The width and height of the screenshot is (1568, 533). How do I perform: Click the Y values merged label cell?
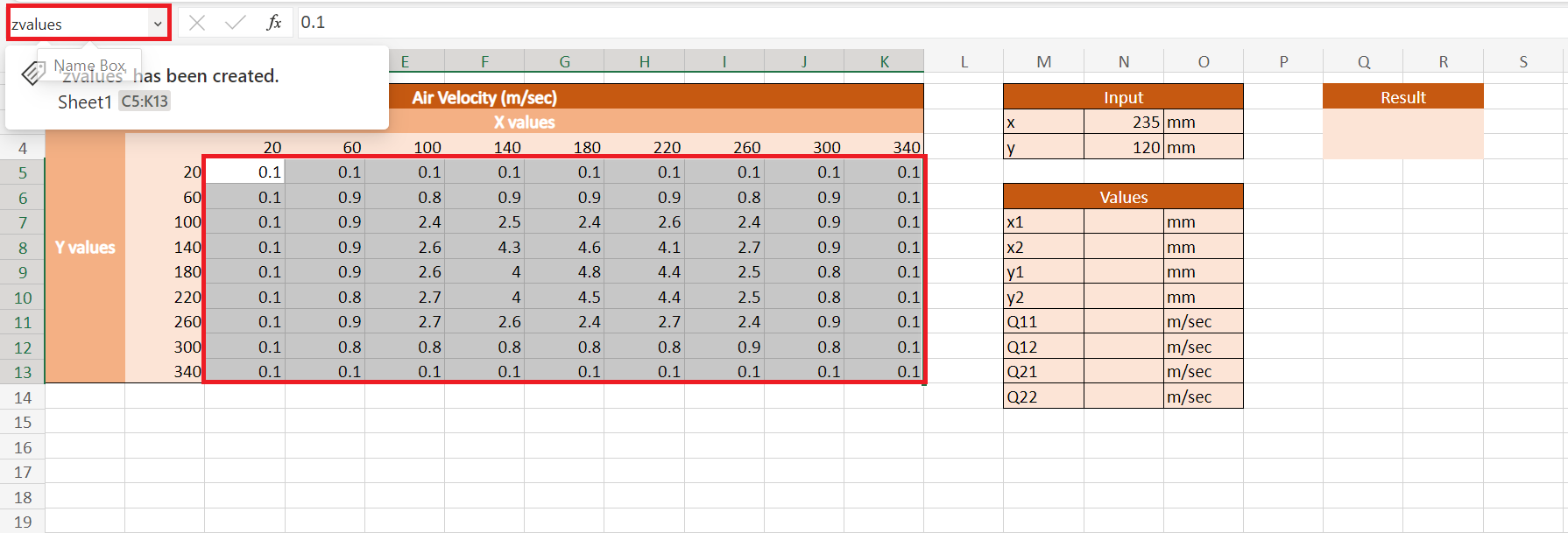tap(85, 248)
